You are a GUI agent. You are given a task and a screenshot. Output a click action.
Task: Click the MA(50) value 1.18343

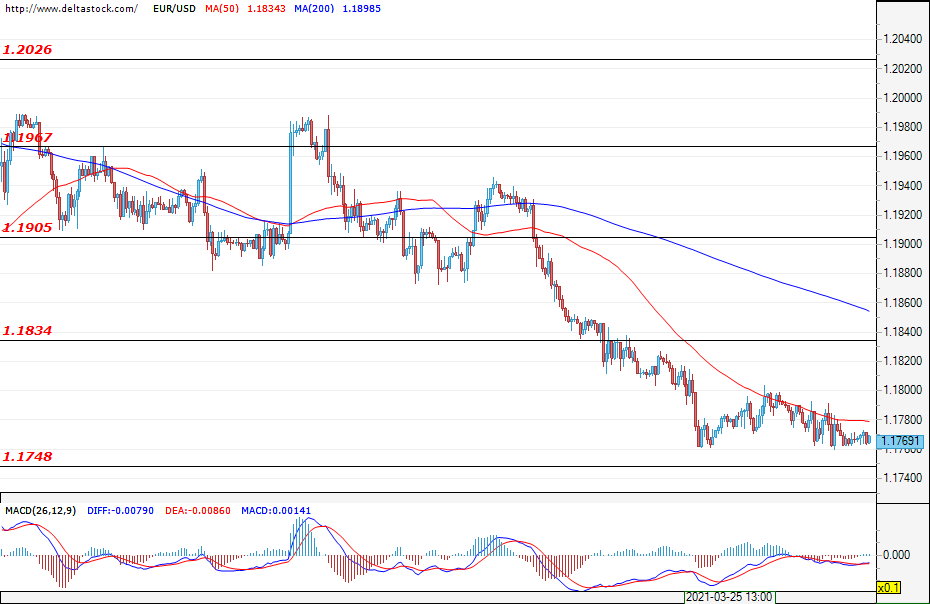pyautogui.click(x=266, y=8)
